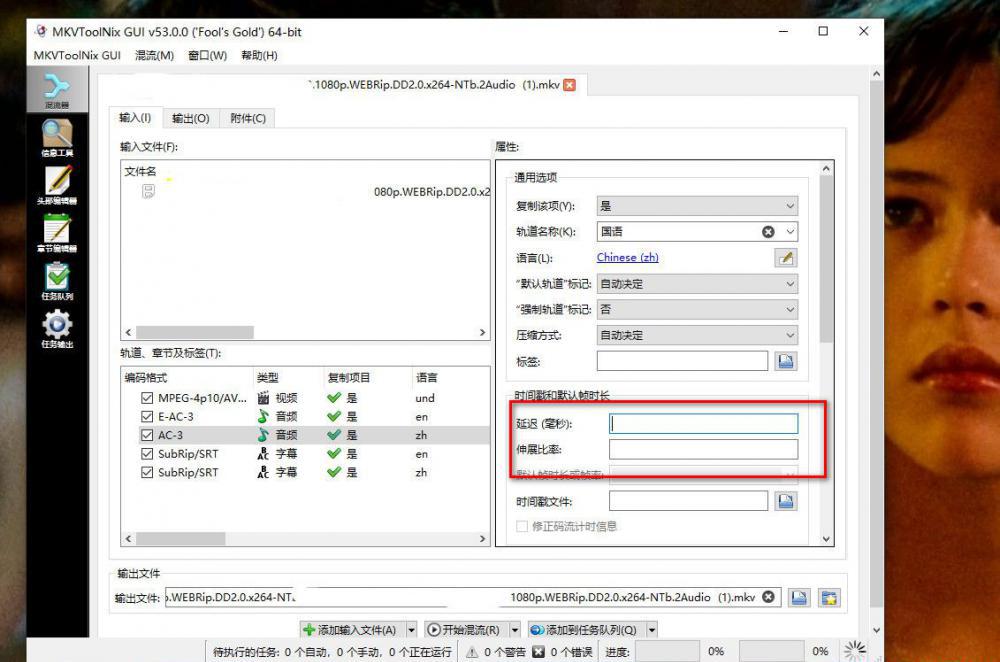1000x662 pixels.
Task: Switch to the 输出(O) tab
Action: [191, 118]
